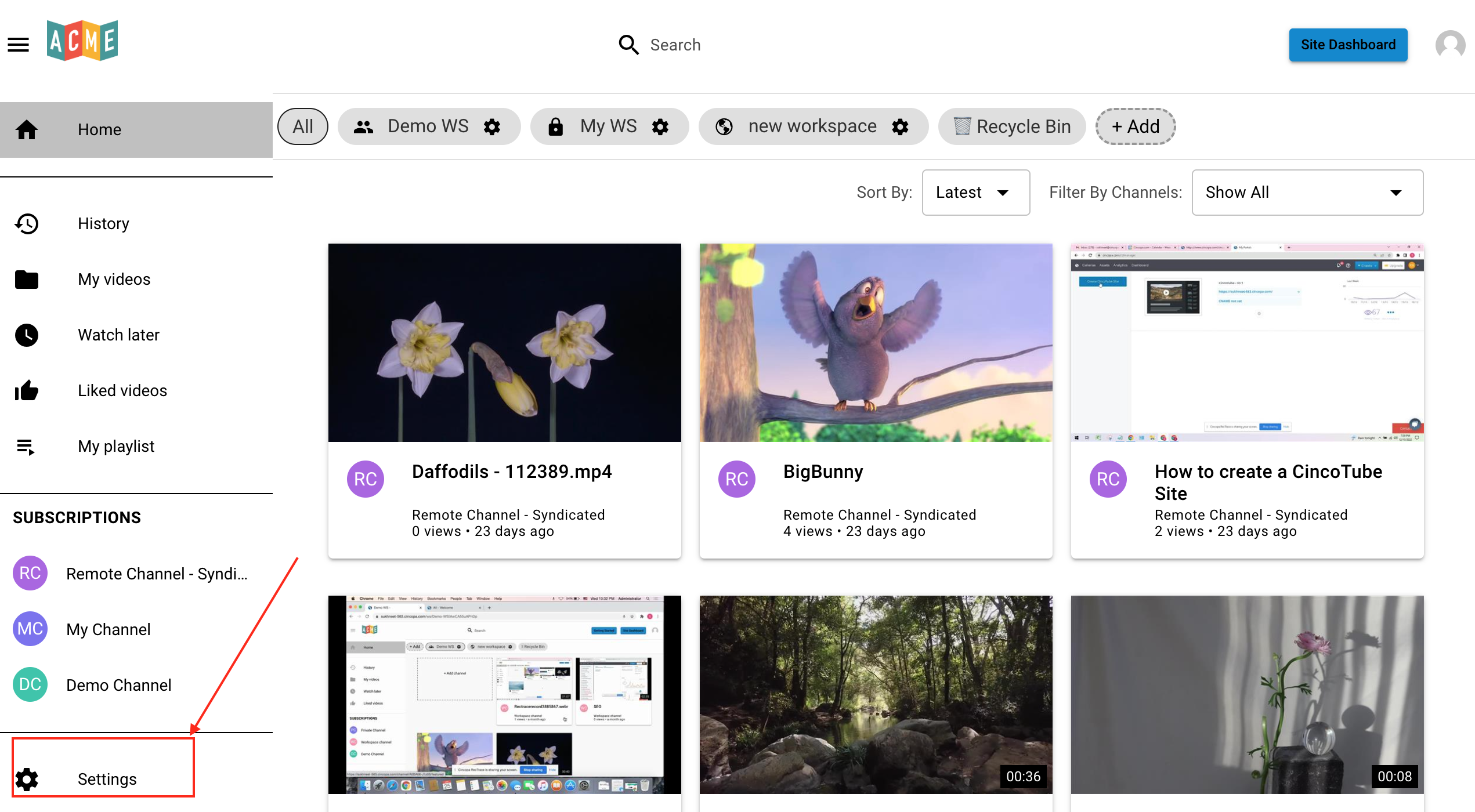
Task: Select the My playlist menu item
Action: coord(116,446)
